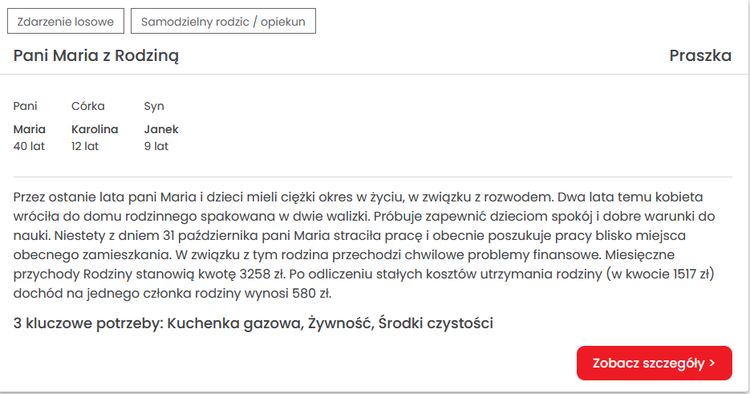This screenshot has height=394, width=750.
Task: Click the Syn role label
Action: coord(154,106)
